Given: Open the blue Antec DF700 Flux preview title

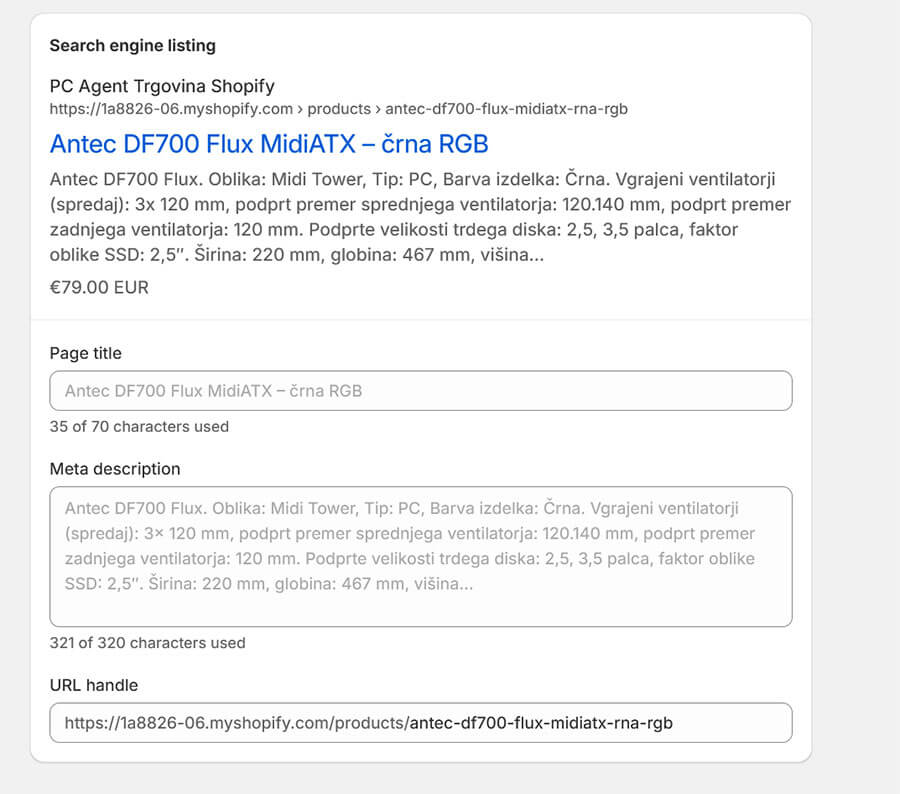Looking at the screenshot, I should (x=269, y=143).
